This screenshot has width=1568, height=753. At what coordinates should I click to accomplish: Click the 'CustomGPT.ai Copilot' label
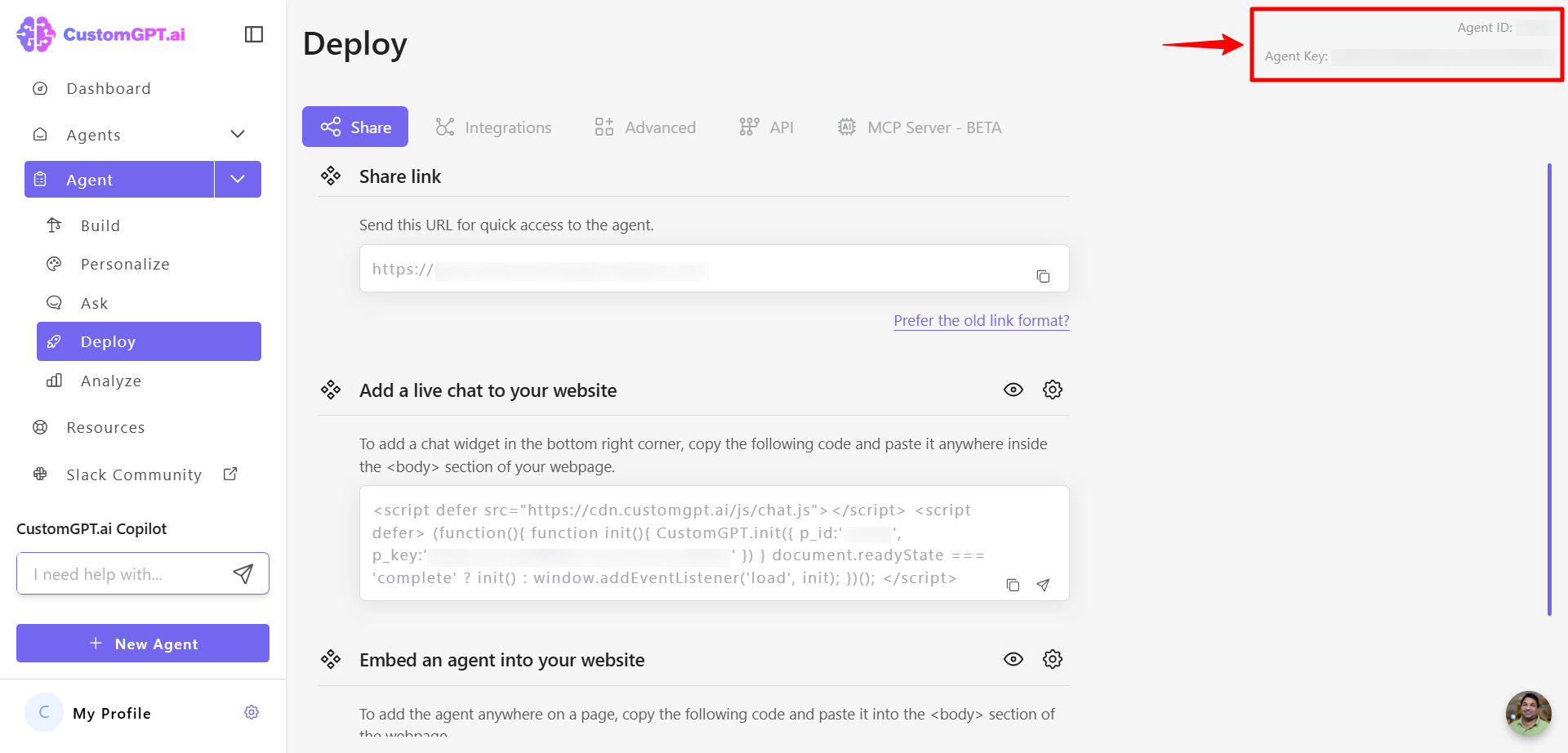[91, 528]
